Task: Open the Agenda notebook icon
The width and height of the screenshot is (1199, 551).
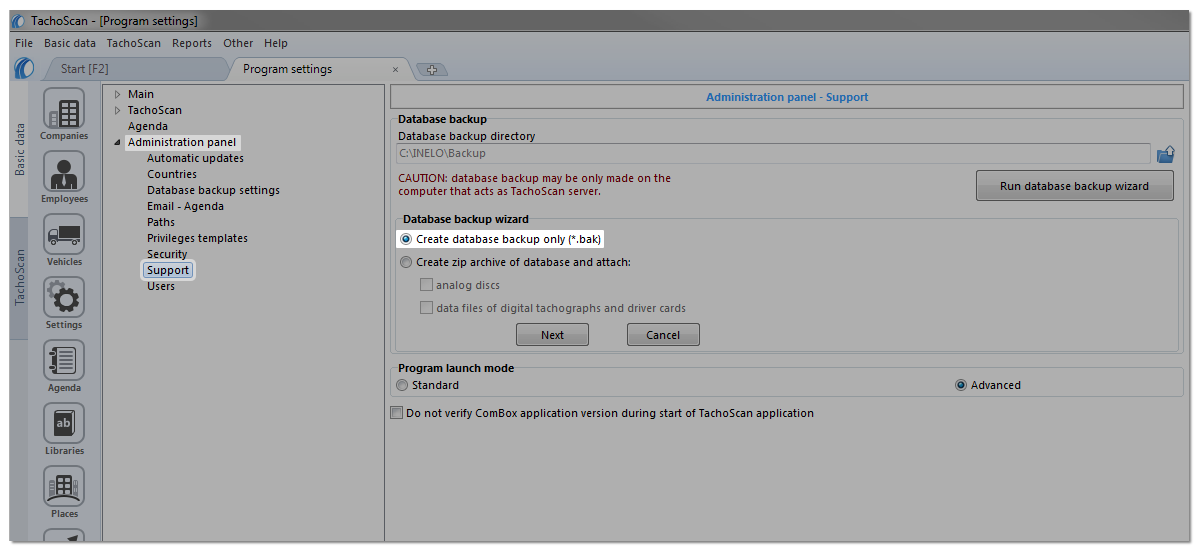Action: point(64,360)
